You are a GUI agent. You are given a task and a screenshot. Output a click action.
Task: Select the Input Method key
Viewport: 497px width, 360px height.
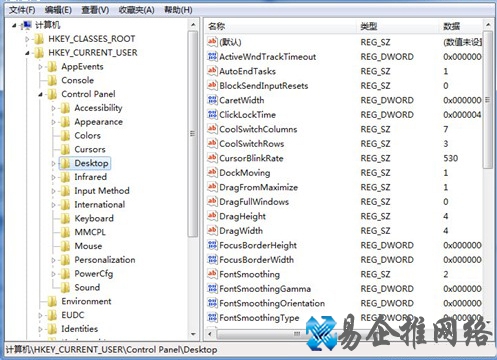pyautogui.click(x=102, y=191)
